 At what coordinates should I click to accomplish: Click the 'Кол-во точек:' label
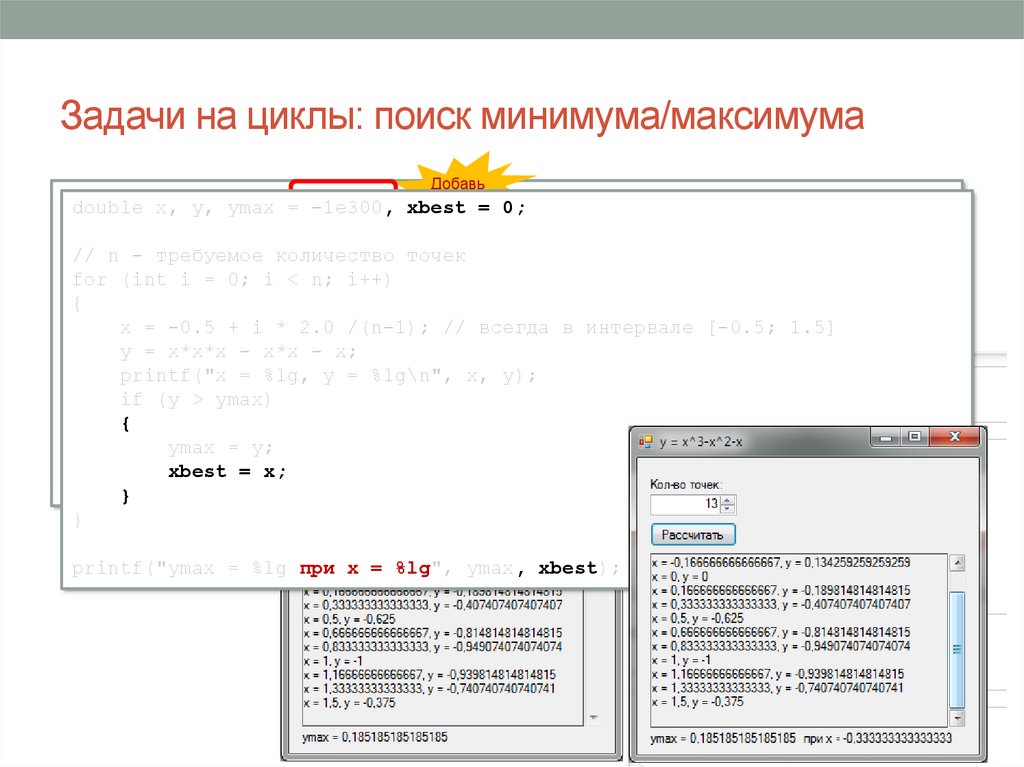(685, 485)
